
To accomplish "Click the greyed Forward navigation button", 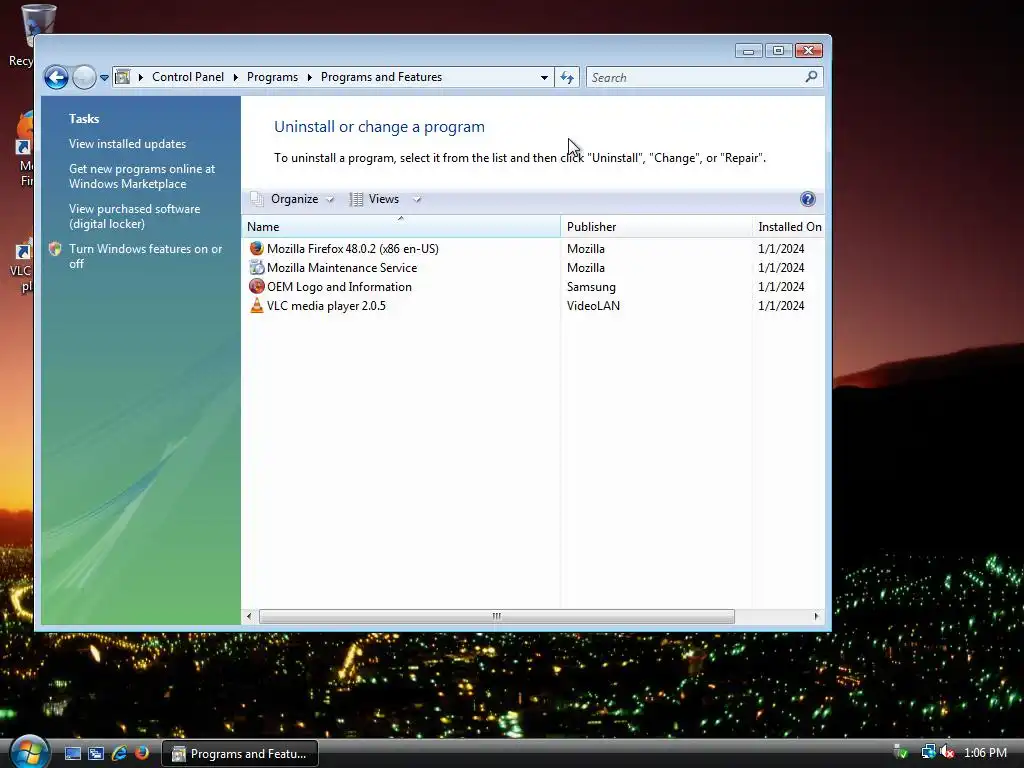I will coord(84,78).
